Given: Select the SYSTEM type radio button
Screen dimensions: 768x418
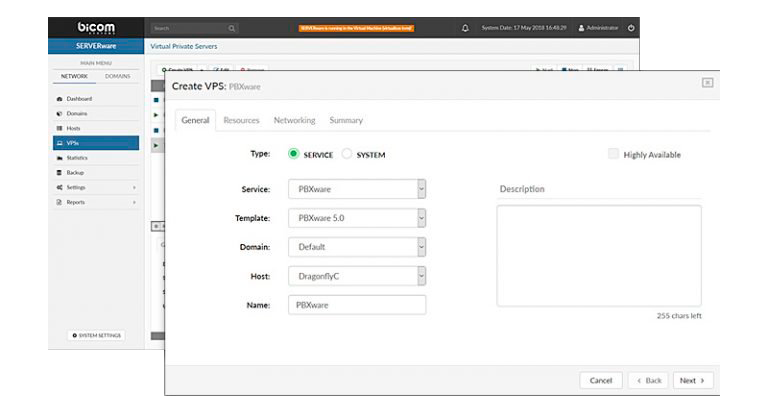Looking at the screenshot, I should 346,154.
